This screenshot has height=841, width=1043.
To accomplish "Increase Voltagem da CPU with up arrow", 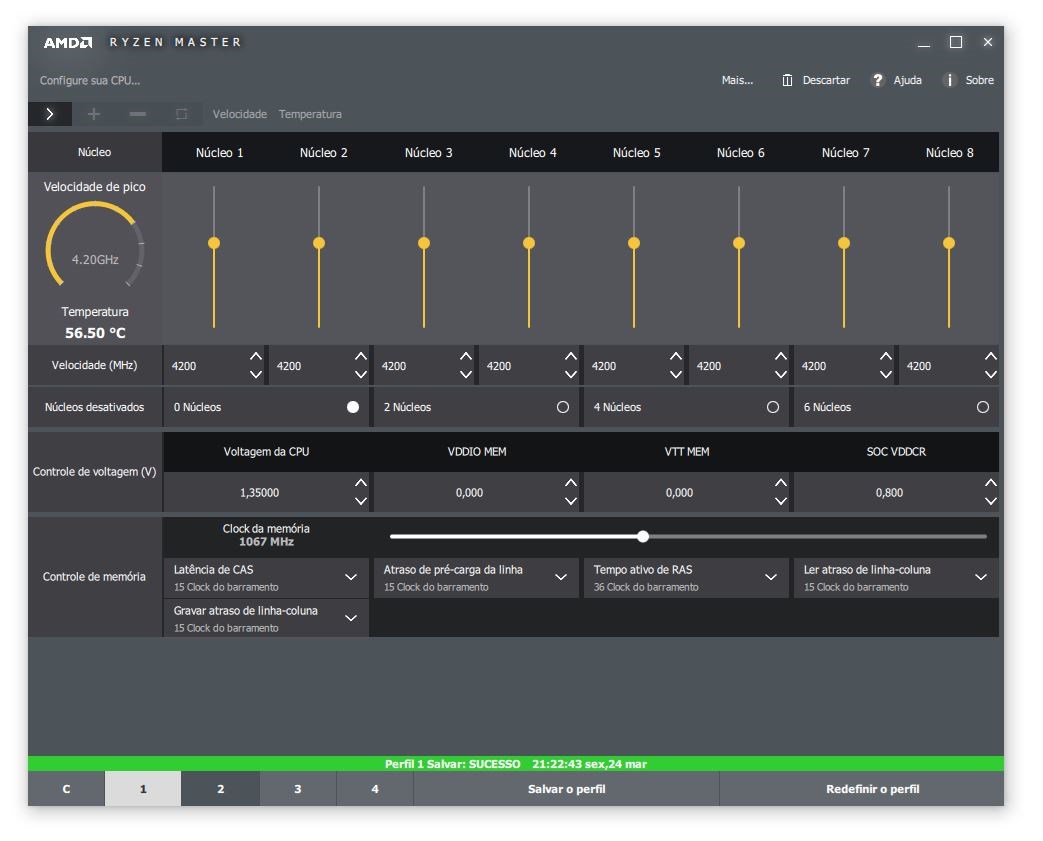I will click(361, 482).
